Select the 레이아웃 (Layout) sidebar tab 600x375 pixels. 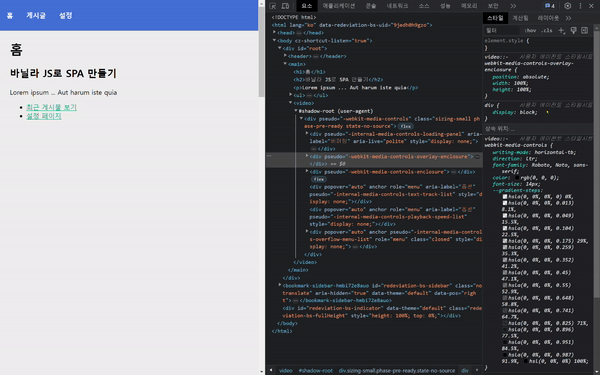(x=548, y=18)
